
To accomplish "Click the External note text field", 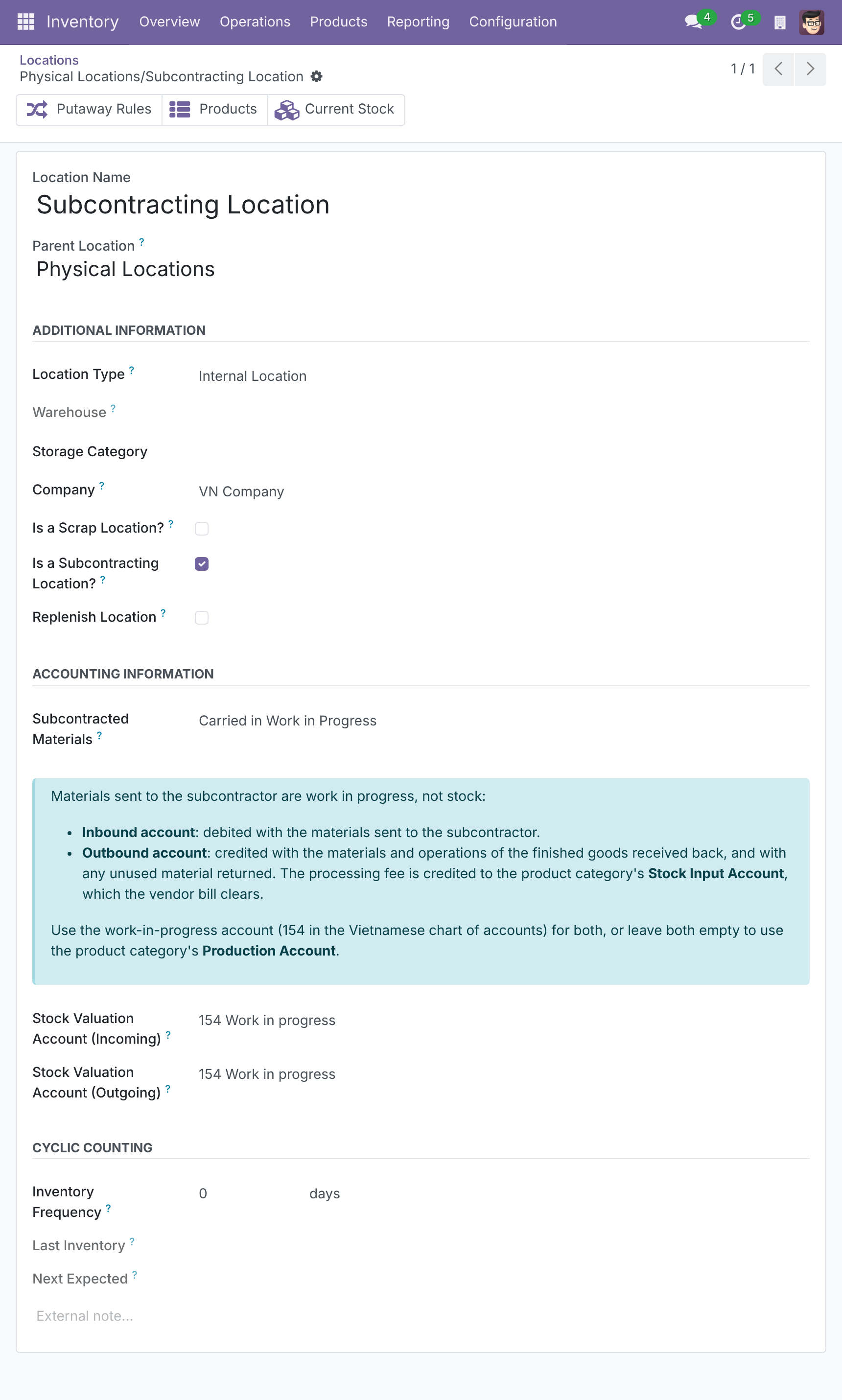I will tap(421, 1316).
